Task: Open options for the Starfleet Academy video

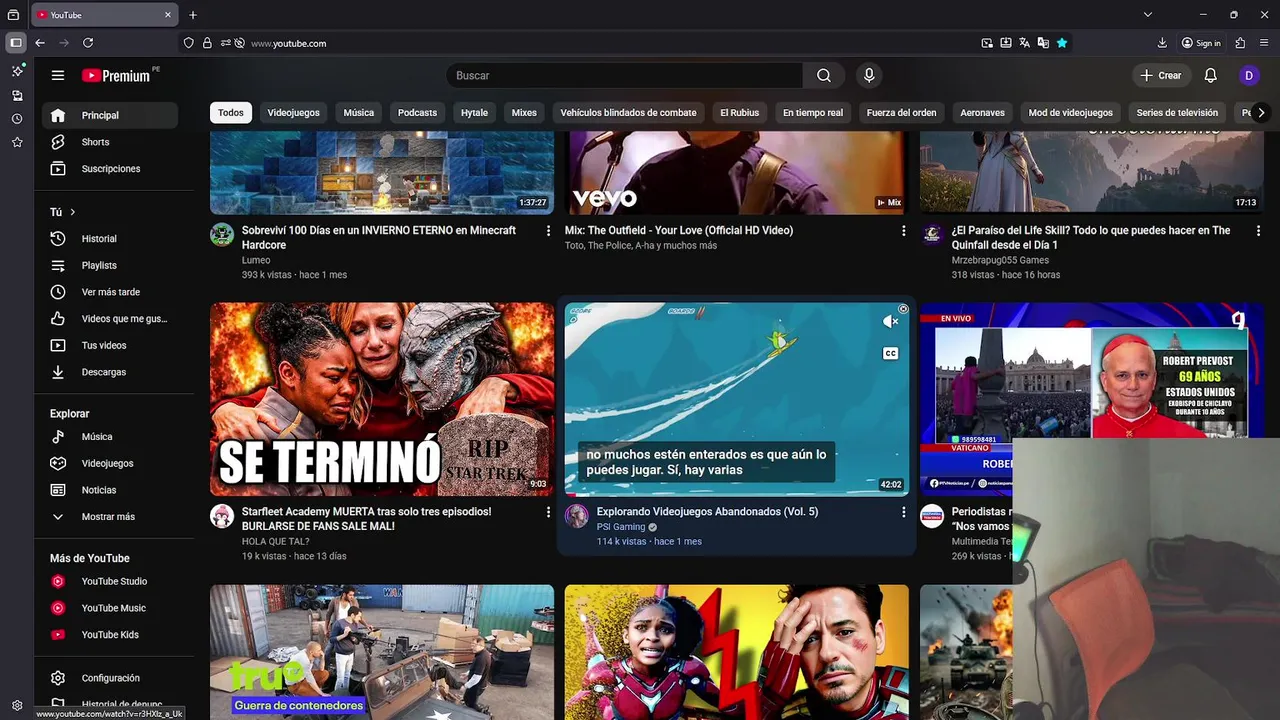Action: coord(548,512)
